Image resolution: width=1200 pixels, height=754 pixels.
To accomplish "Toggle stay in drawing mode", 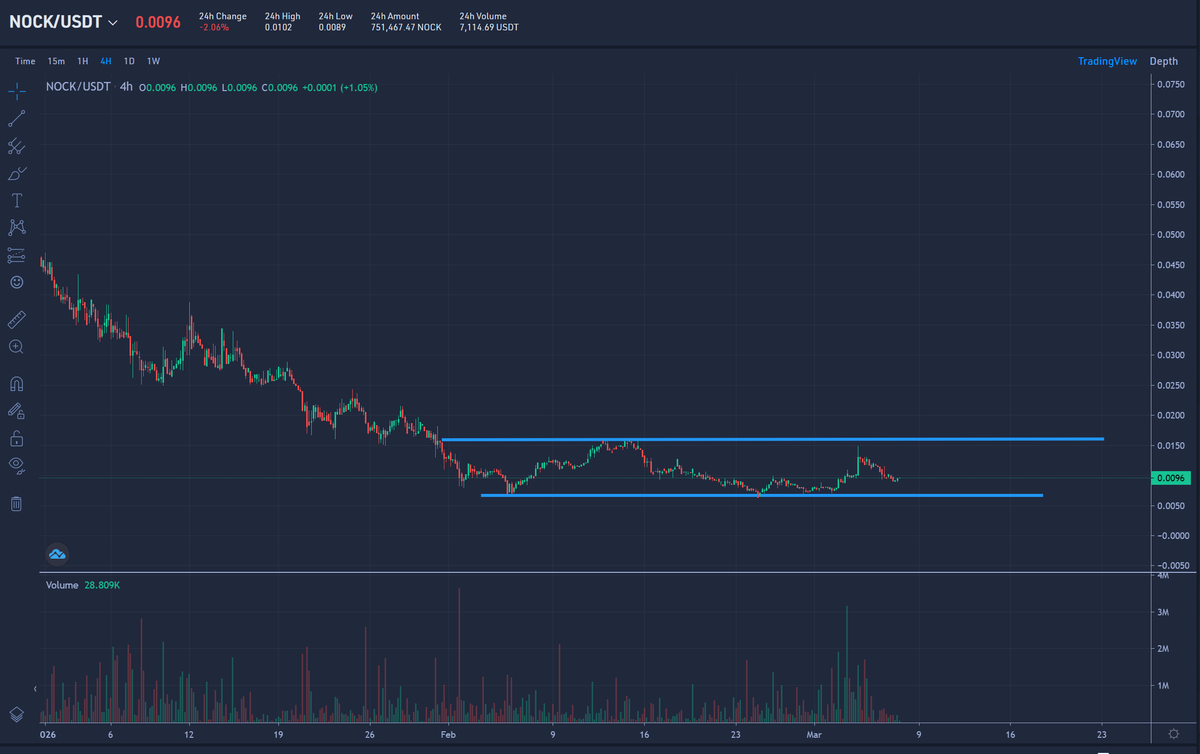I will 17,411.
